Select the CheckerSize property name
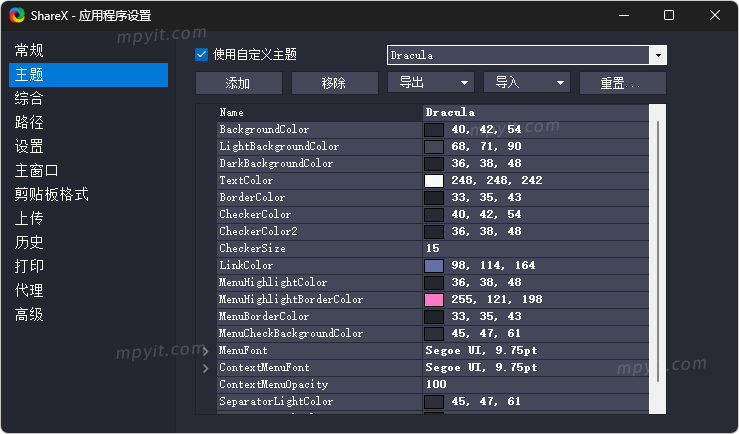 coord(252,248)
